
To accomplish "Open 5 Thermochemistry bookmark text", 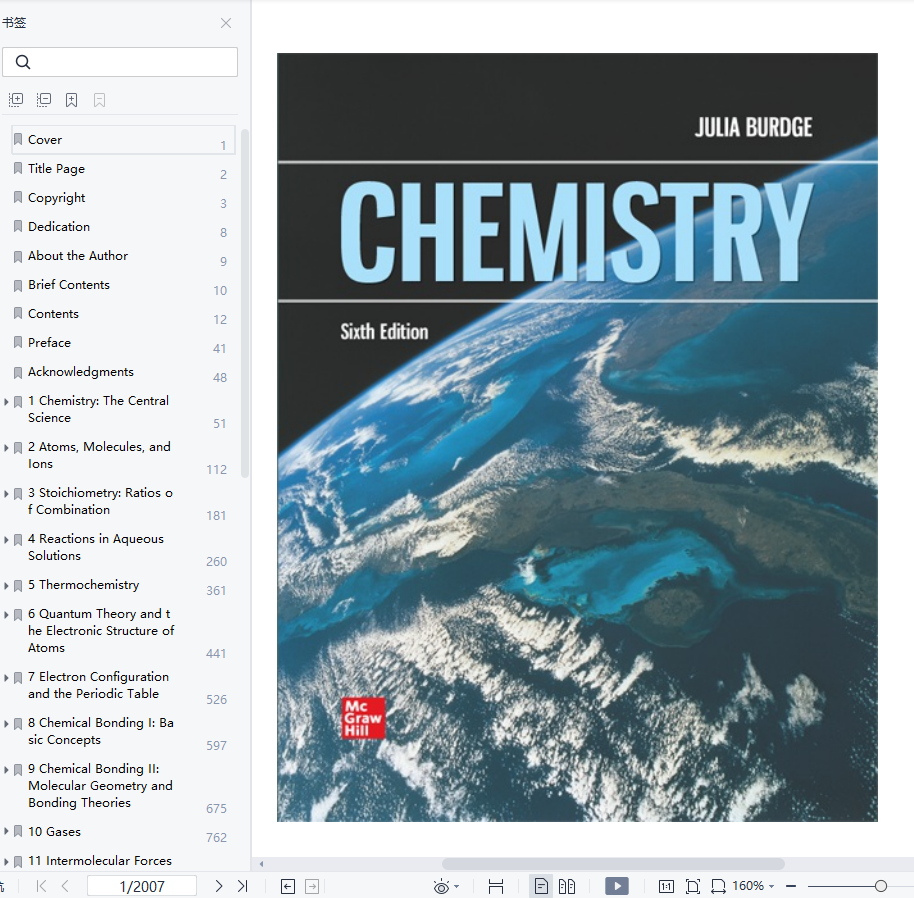I will 83,585.
